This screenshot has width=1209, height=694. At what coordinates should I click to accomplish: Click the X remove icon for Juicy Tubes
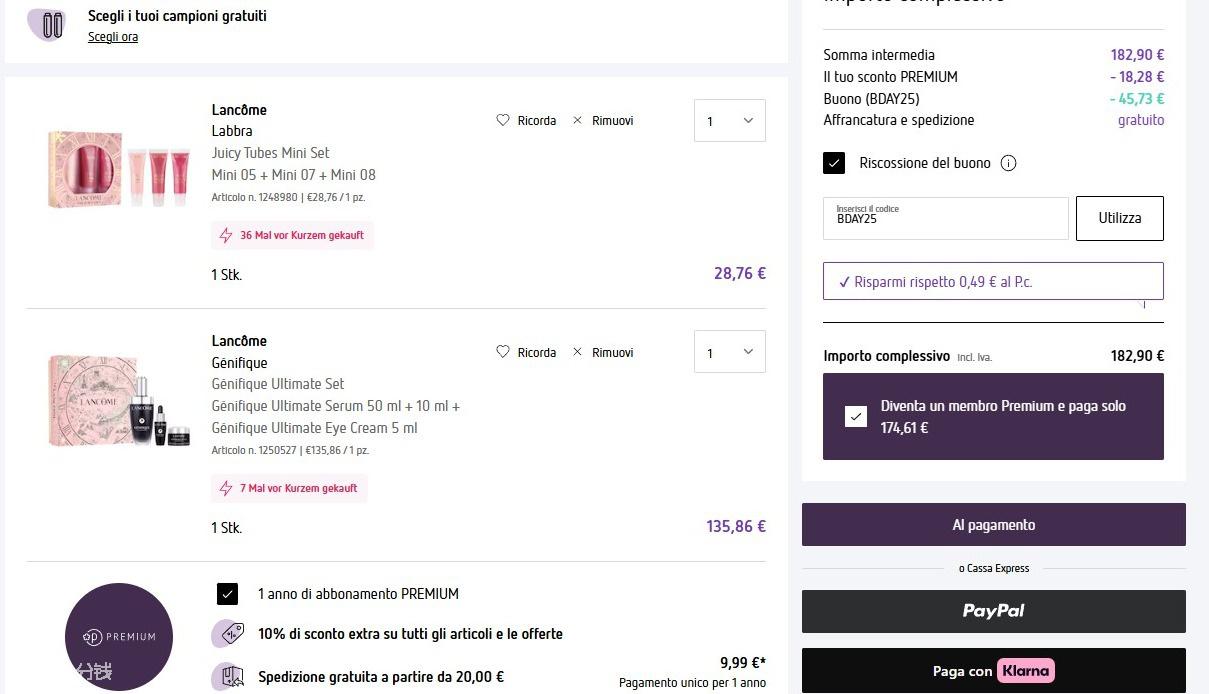577,120
